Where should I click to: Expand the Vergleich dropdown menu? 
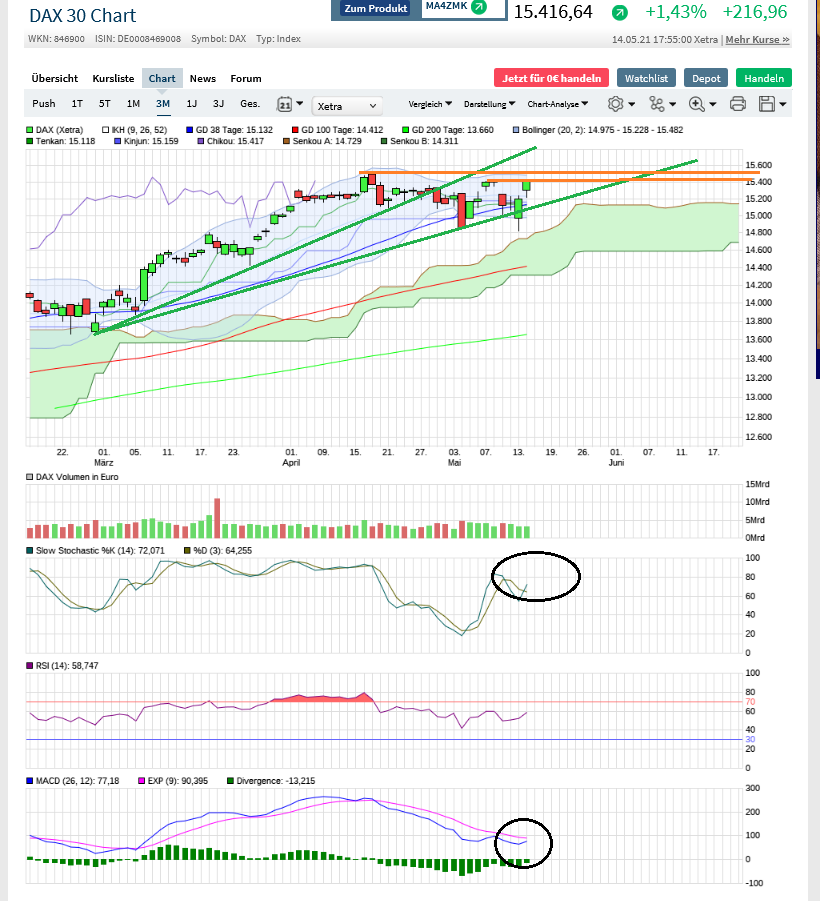pos(430,104)
